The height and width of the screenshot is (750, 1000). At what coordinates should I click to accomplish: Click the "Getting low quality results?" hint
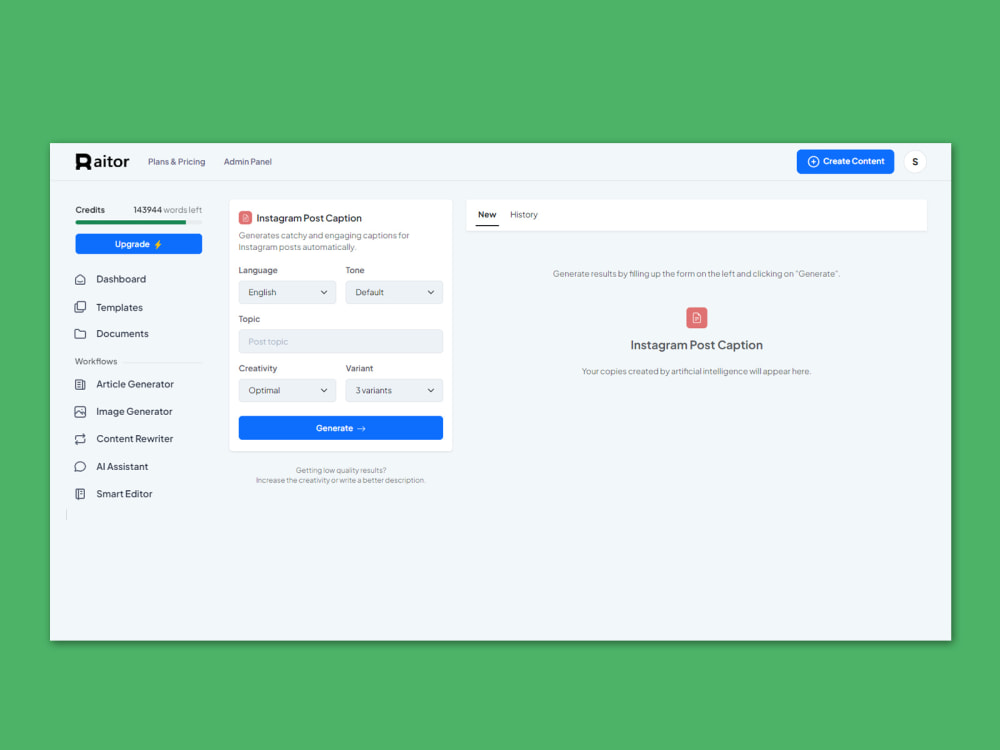[341, 471]
